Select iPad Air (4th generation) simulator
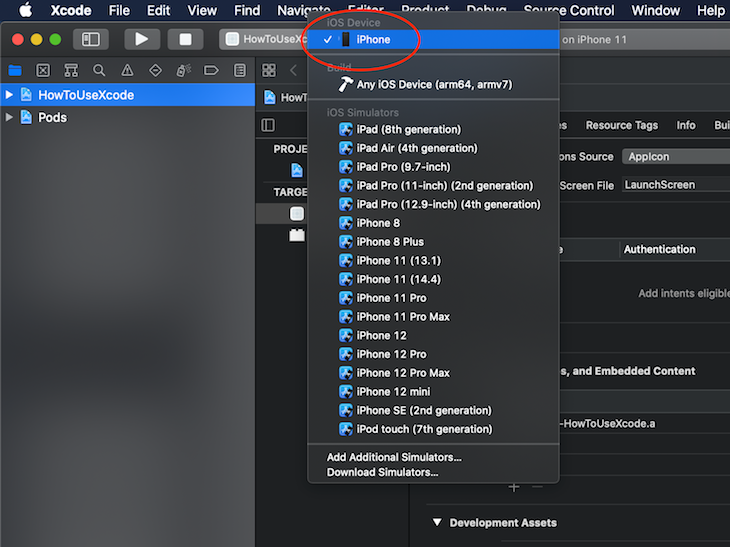730x547 pixels. (433, 148)
